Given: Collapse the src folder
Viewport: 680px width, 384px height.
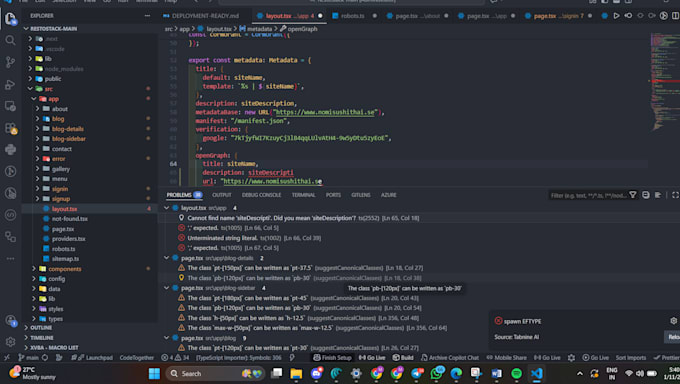Looking at the screenshot, I should tap(30, 89).
